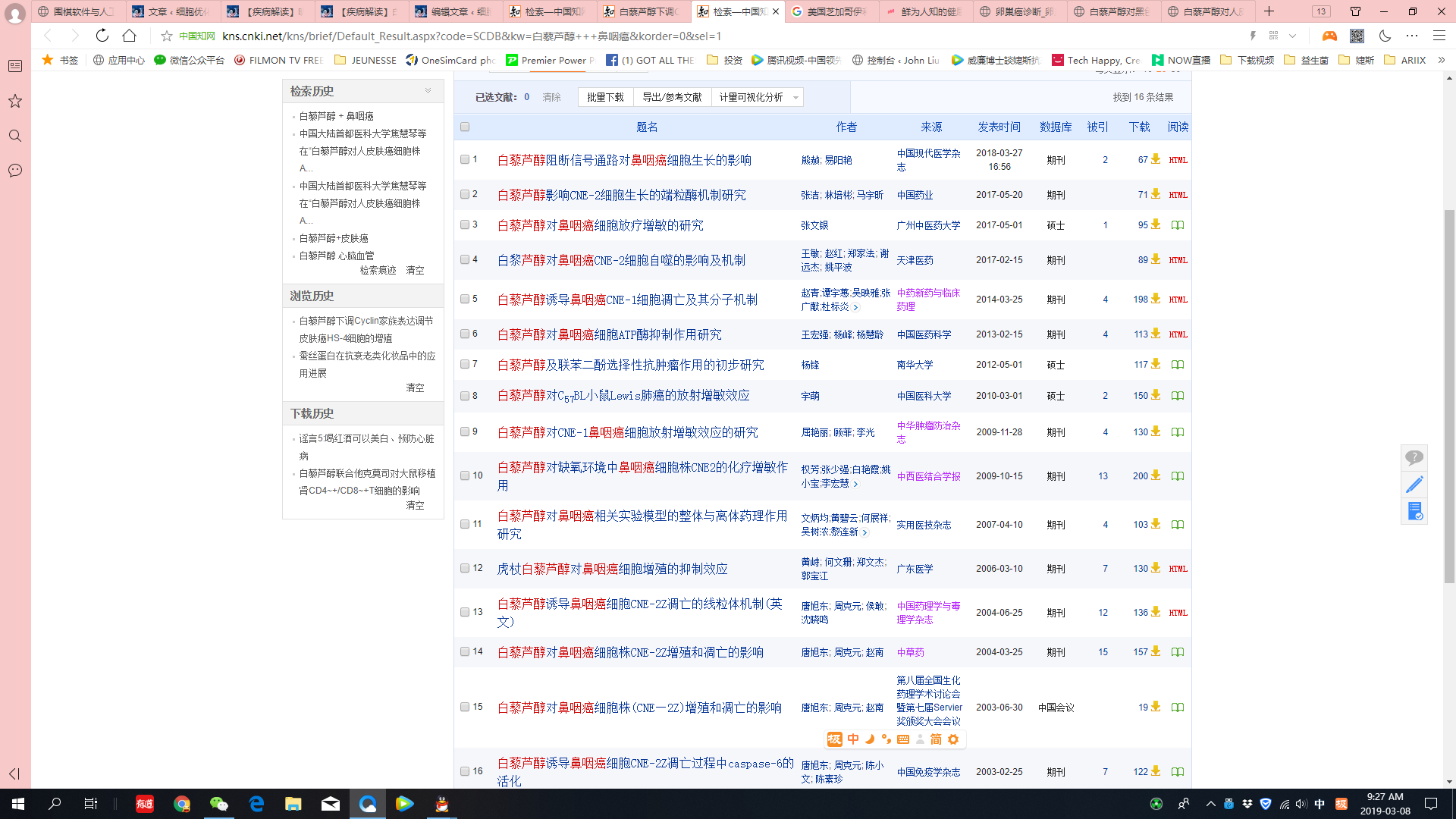Switch to 白藜芦醇下调 browser tab
The image size is (1456, 819).
642,11
